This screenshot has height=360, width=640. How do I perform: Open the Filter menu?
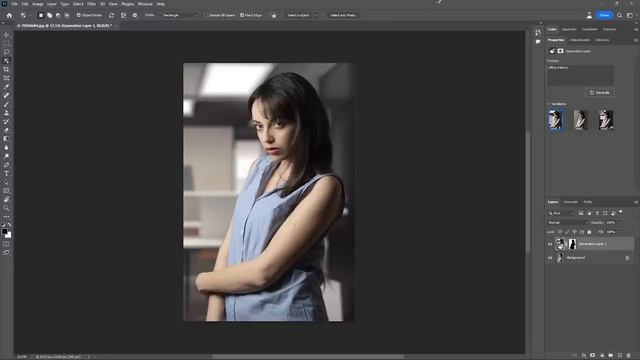[91, 4]
